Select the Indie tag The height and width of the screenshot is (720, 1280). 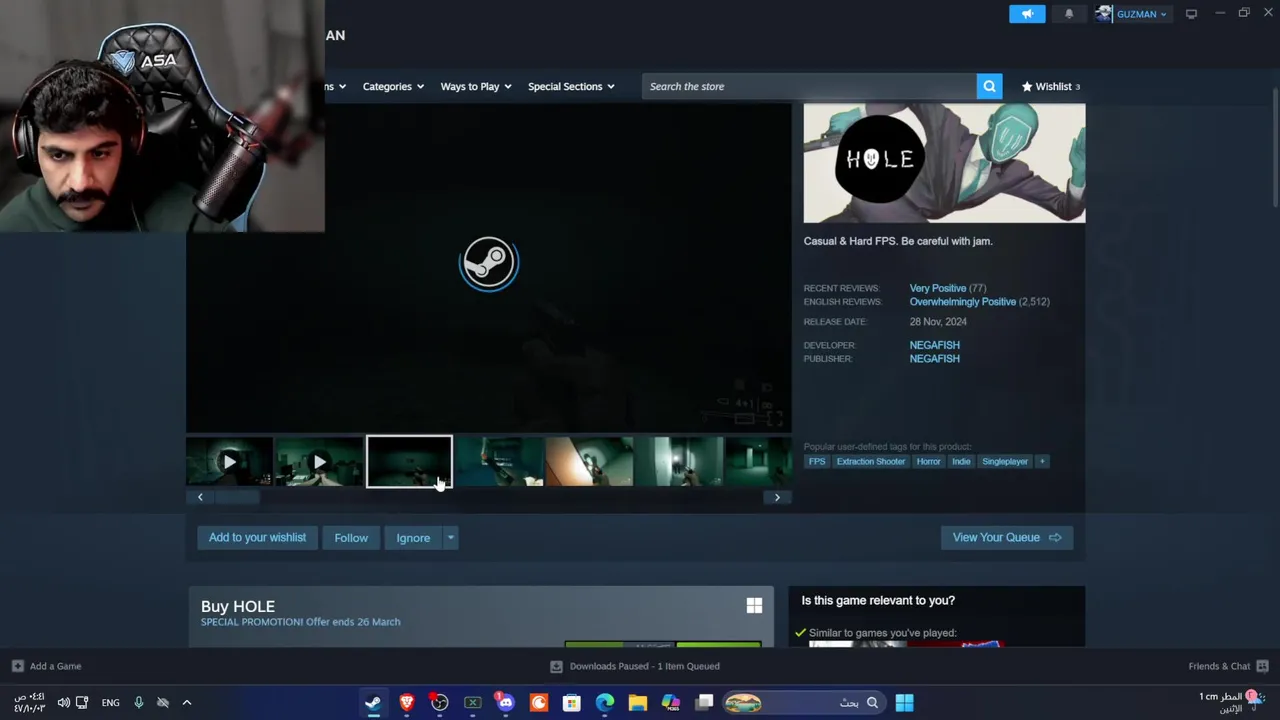[x=961, y=461]
